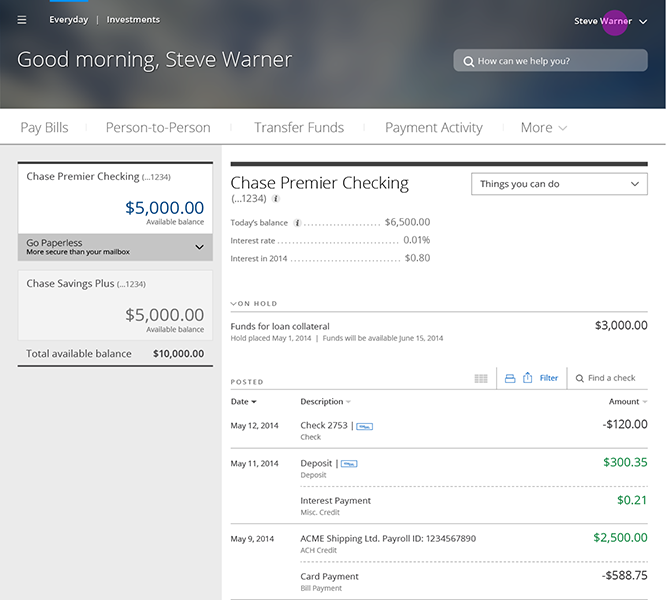The height and width of the screenshot is (600, 666).
Task: Click the print icon in Posted toolbar
Action: pyautogui.click(x=510, y=378)
